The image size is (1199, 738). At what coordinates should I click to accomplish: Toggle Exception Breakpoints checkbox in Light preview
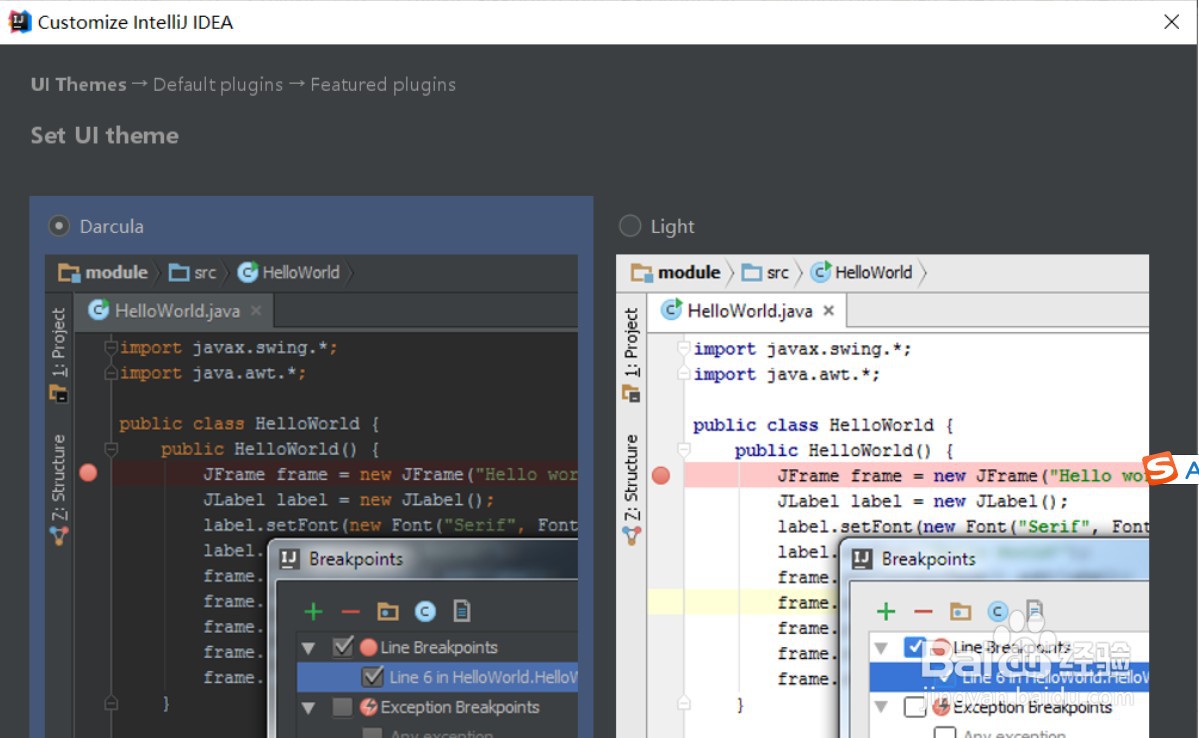coord(915,707)
